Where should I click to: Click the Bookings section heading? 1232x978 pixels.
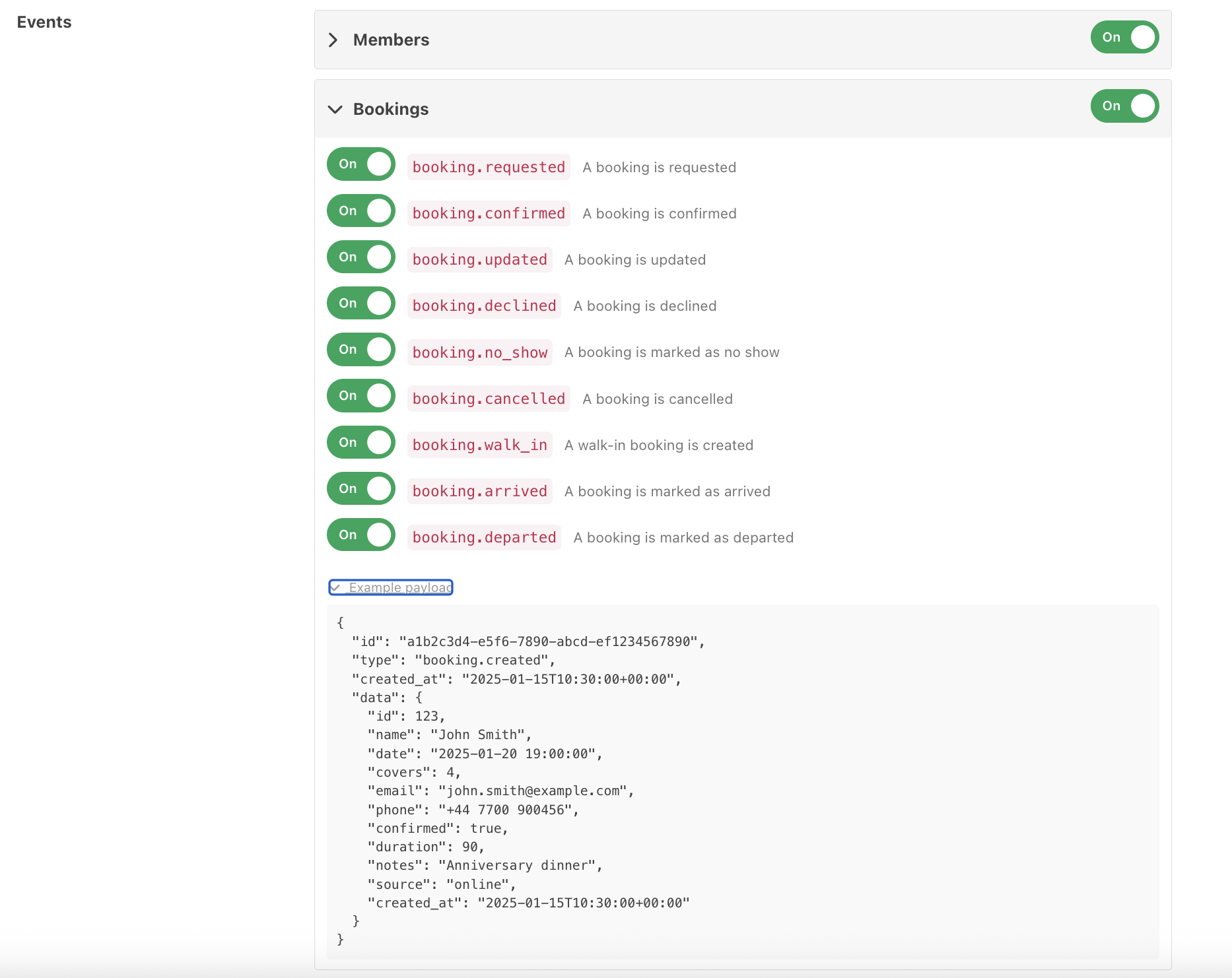click(x=391, y=110)
